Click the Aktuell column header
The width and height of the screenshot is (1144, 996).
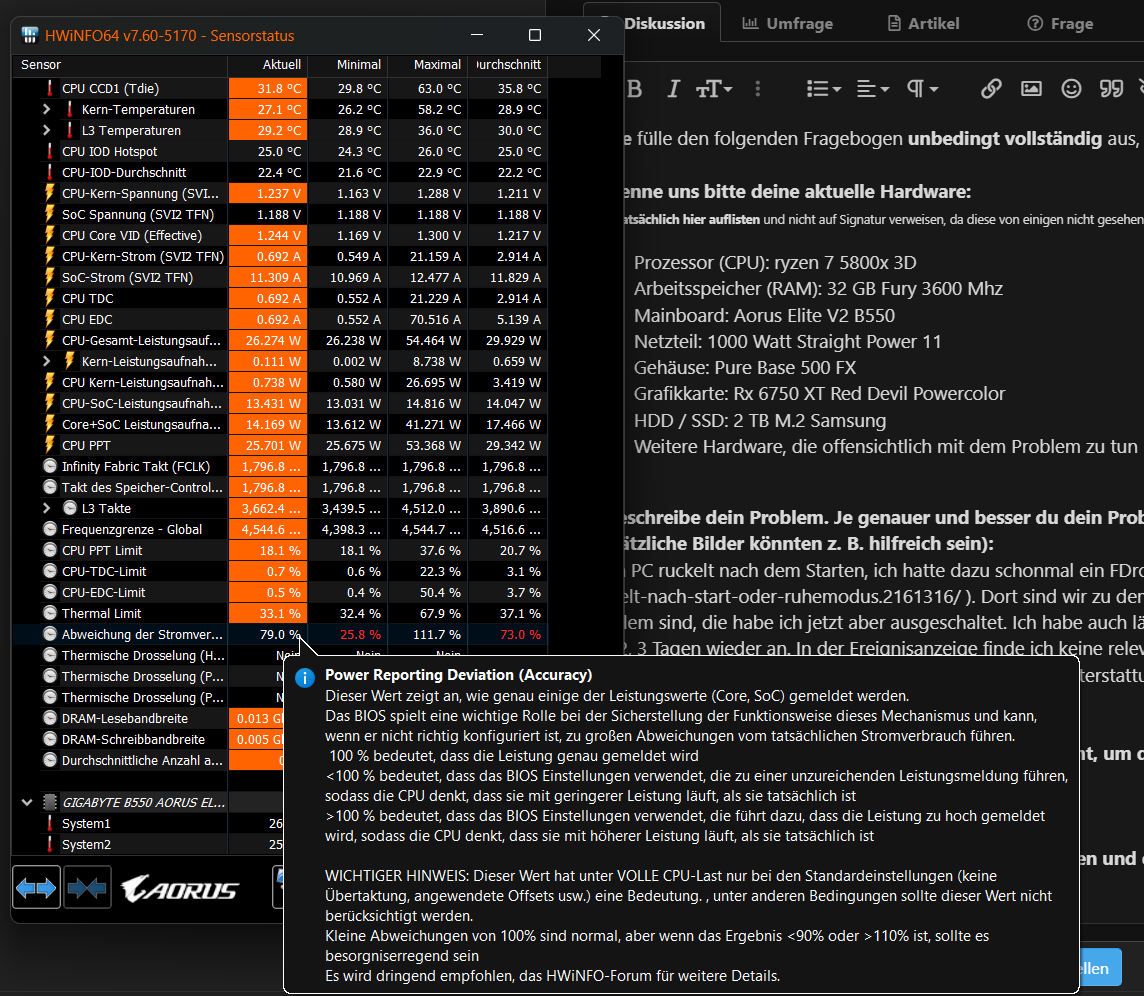coord(268,65)
